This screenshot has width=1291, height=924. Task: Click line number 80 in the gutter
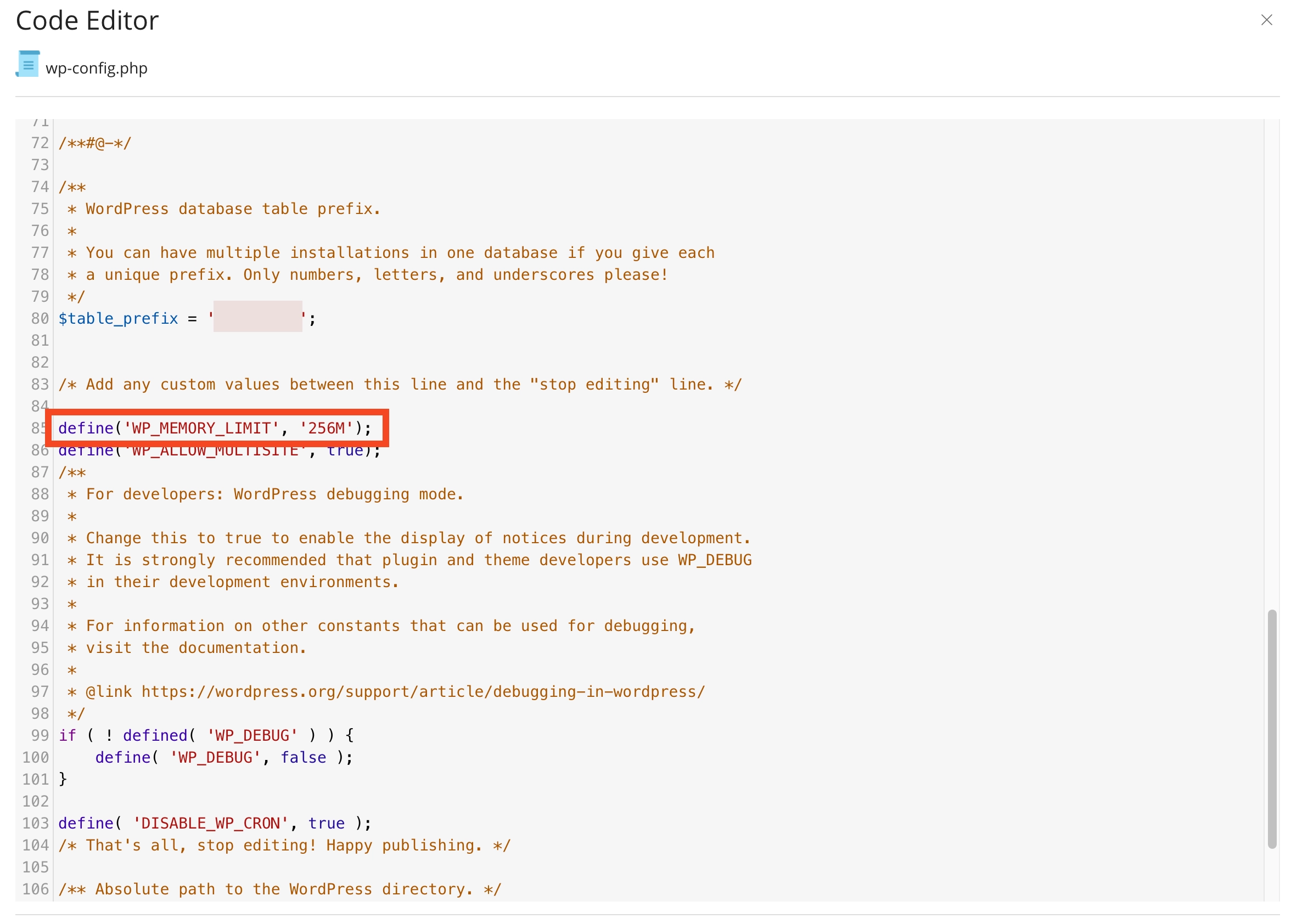click(40, 318)
